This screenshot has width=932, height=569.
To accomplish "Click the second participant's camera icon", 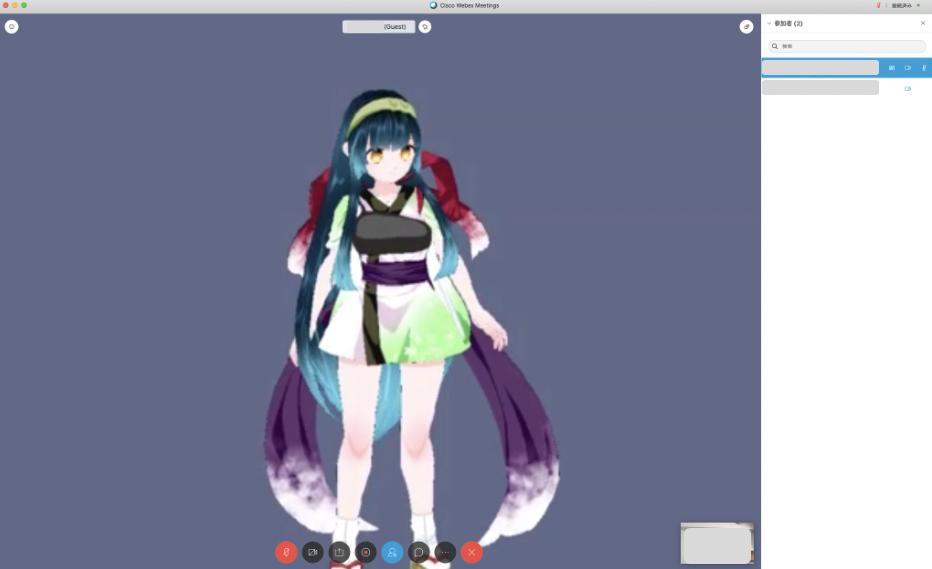I will [x=908, y=89].
